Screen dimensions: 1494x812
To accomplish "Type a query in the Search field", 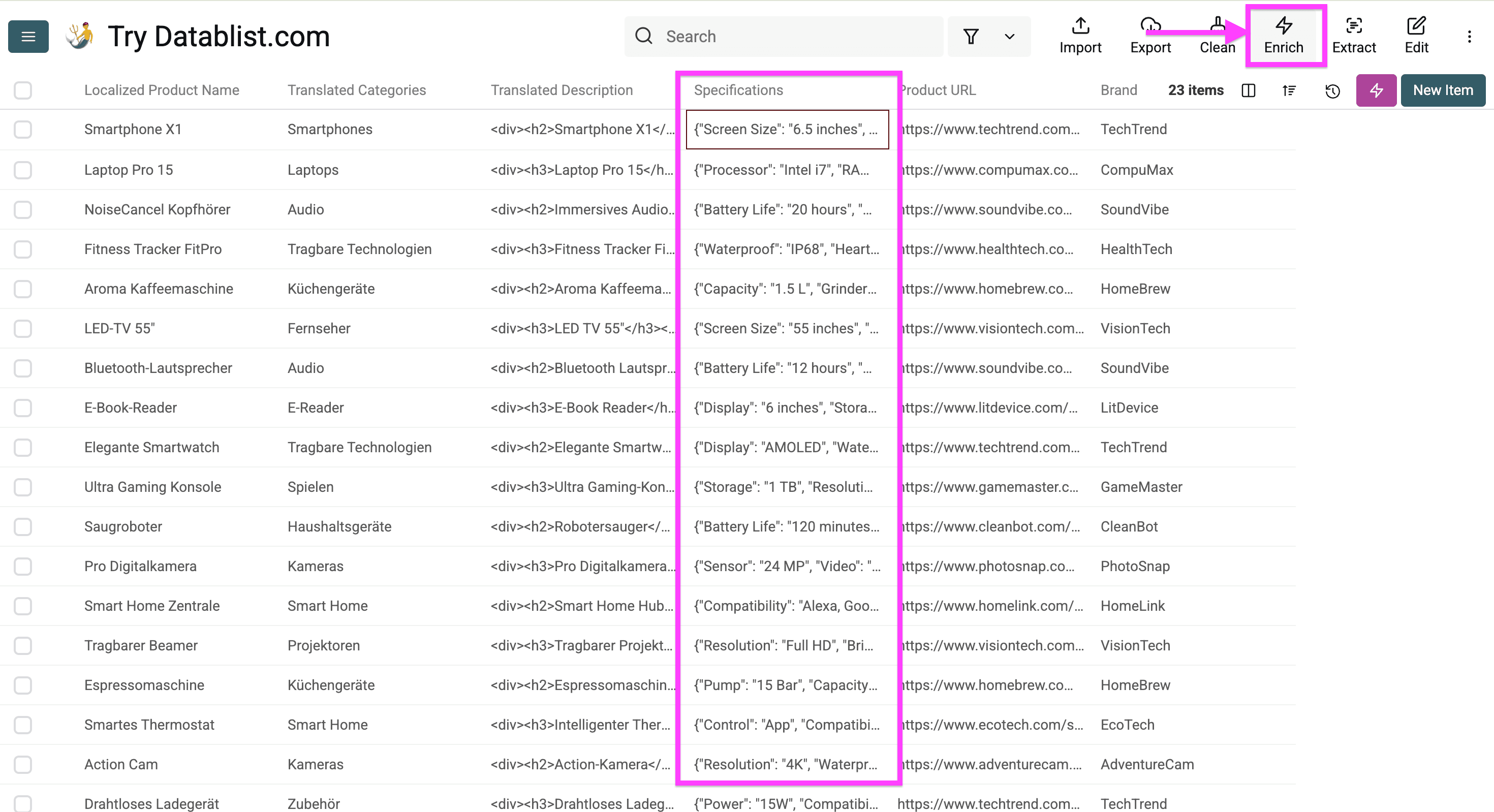I will tap(783, 36).
